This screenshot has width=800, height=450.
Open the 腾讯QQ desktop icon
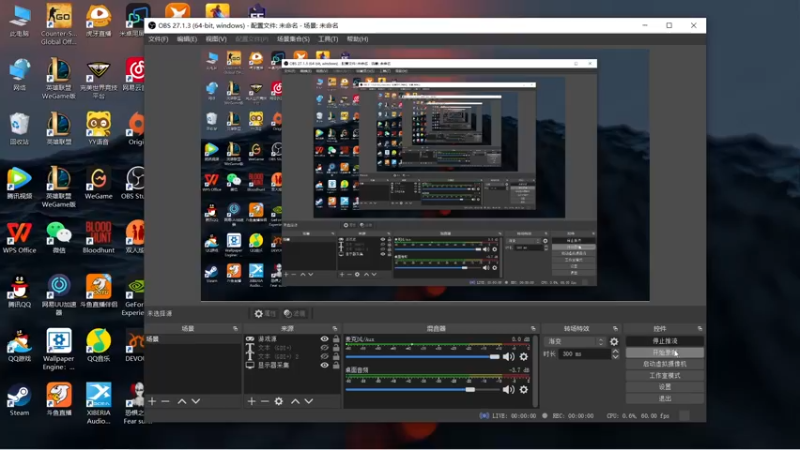point(19,292)
